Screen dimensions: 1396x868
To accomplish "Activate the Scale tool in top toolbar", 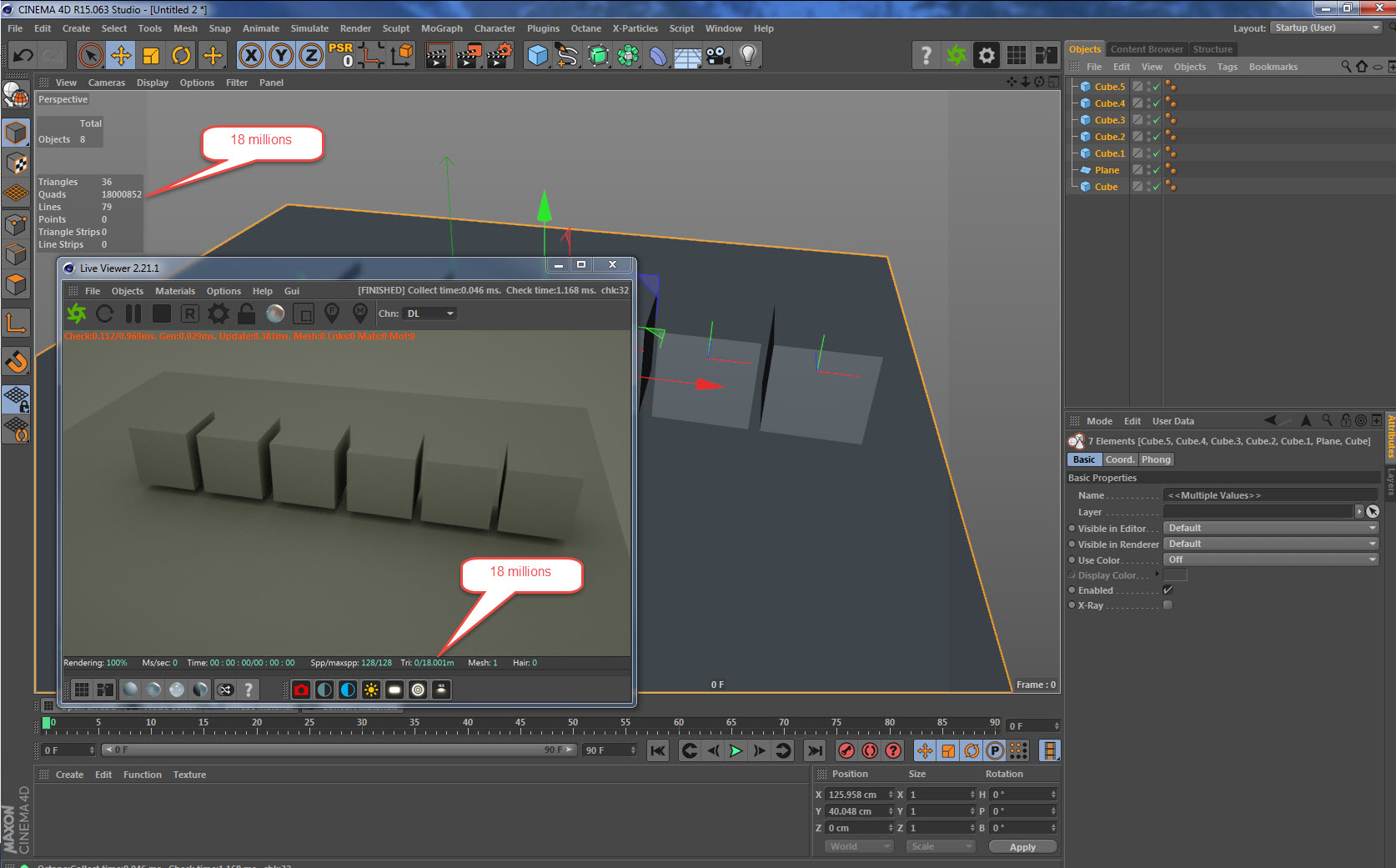I will pos(151,56).
